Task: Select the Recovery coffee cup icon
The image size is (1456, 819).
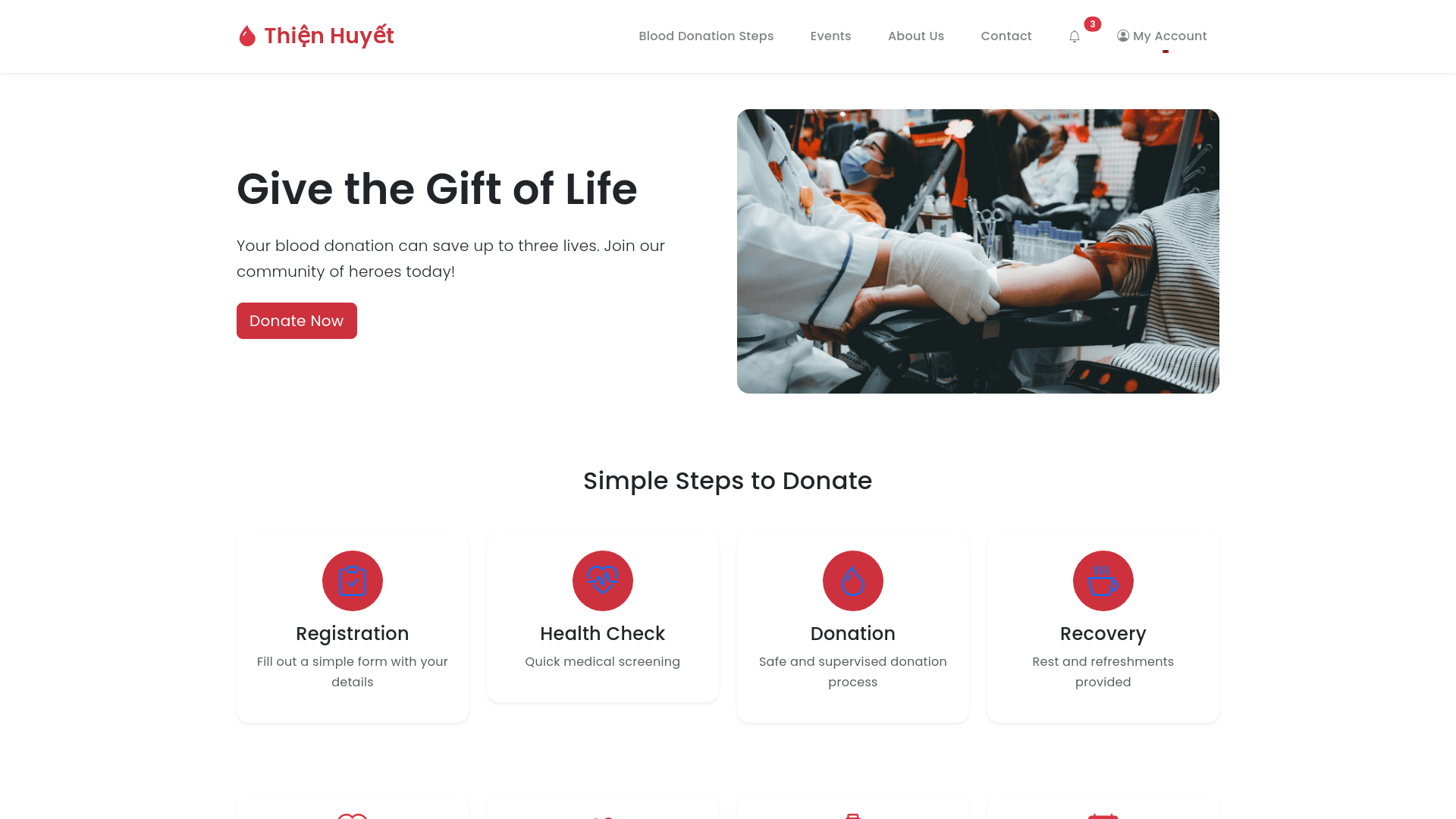Action: [x=1103, y=581]
